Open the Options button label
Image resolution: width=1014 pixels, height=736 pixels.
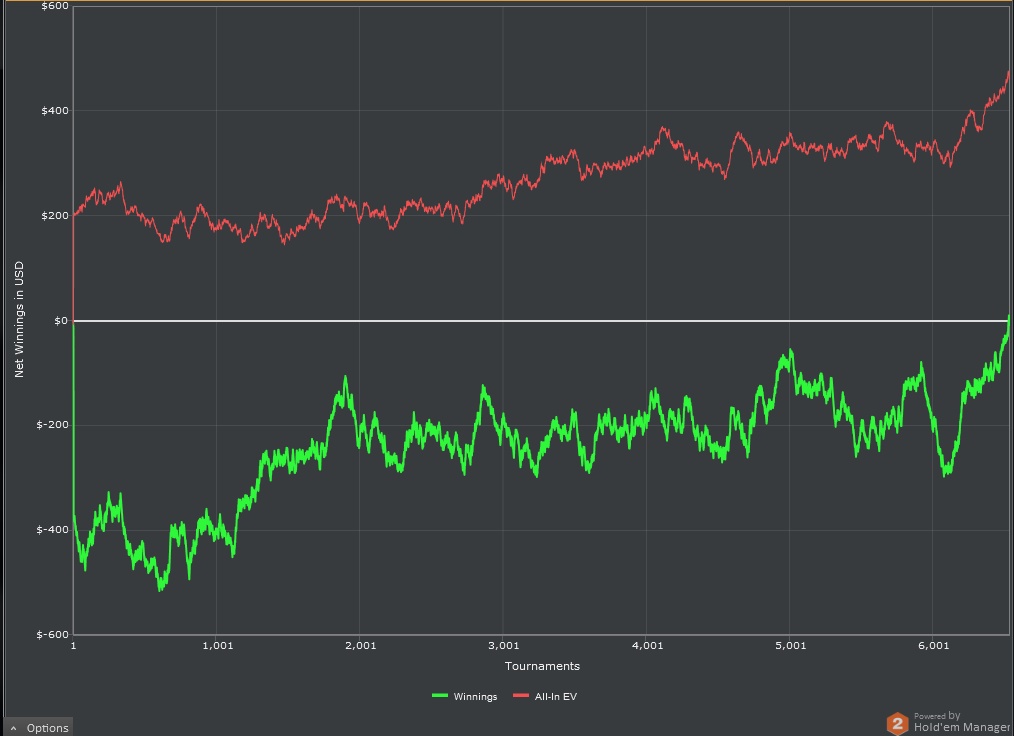(47, 728)
